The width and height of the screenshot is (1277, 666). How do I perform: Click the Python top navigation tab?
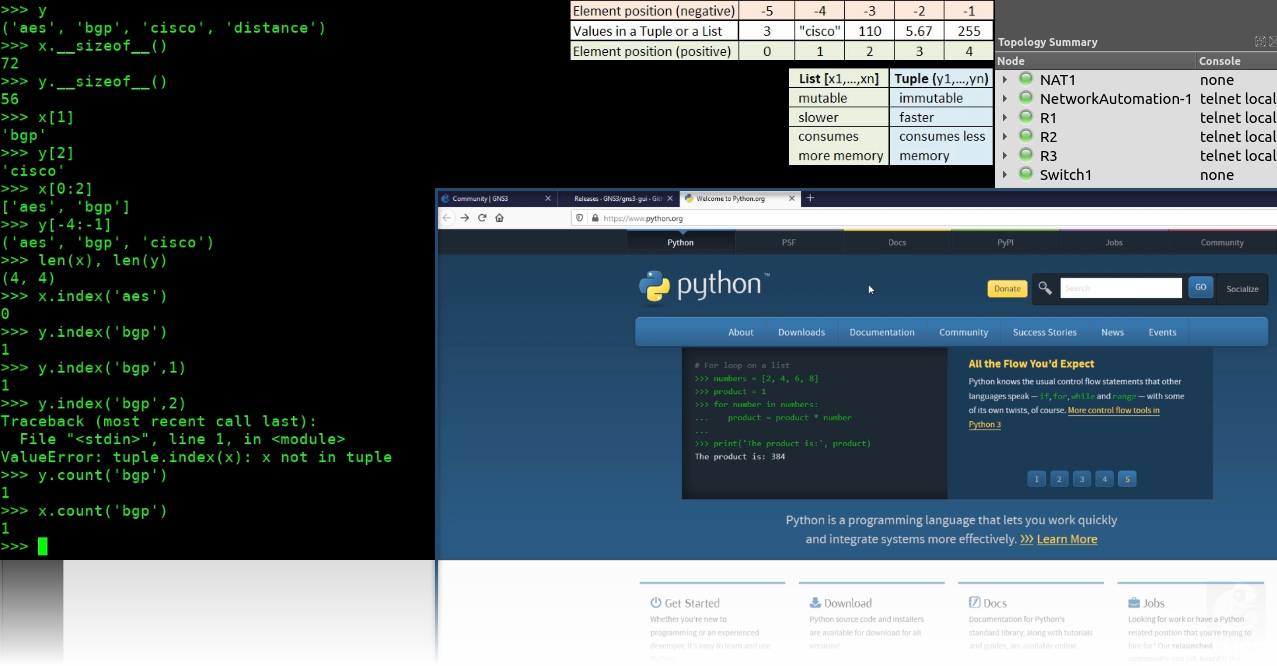pyautogui.click(x=680, y=242)
